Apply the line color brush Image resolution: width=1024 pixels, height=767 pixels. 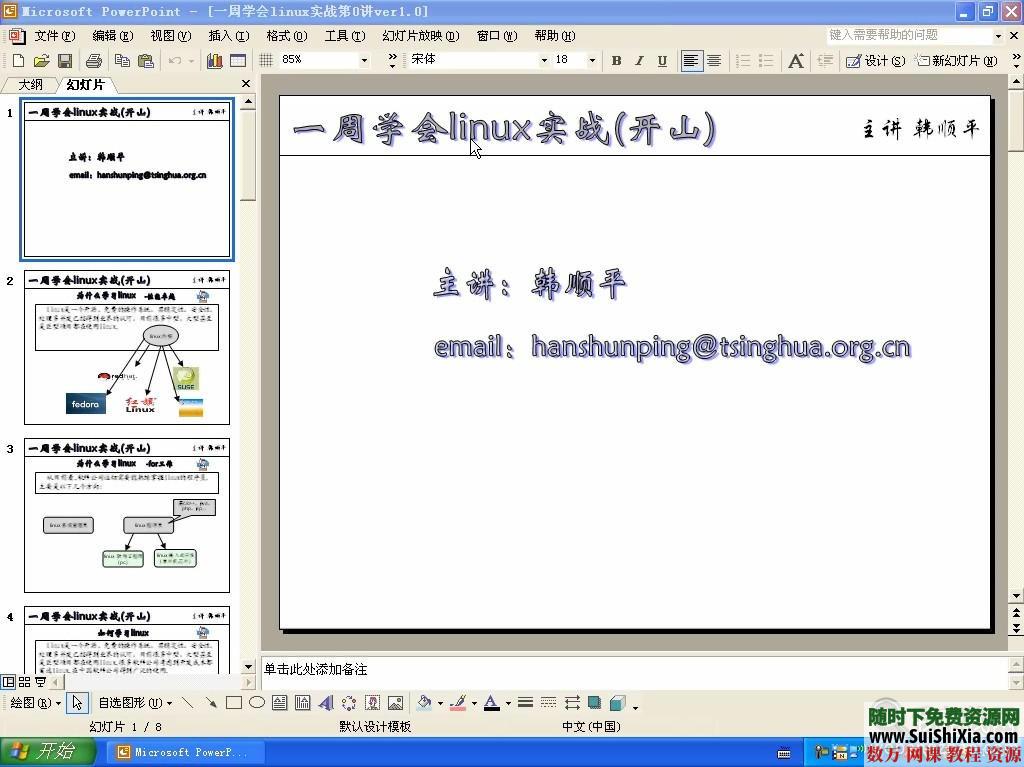click(x=458, y=703)
